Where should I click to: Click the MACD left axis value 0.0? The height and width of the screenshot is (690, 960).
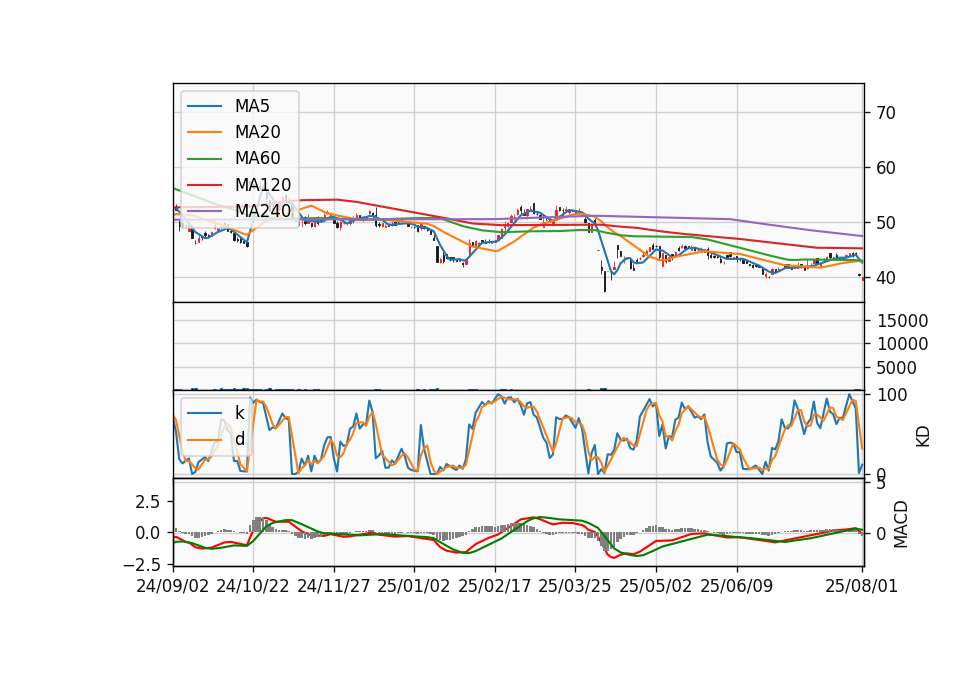coord(148,533)
